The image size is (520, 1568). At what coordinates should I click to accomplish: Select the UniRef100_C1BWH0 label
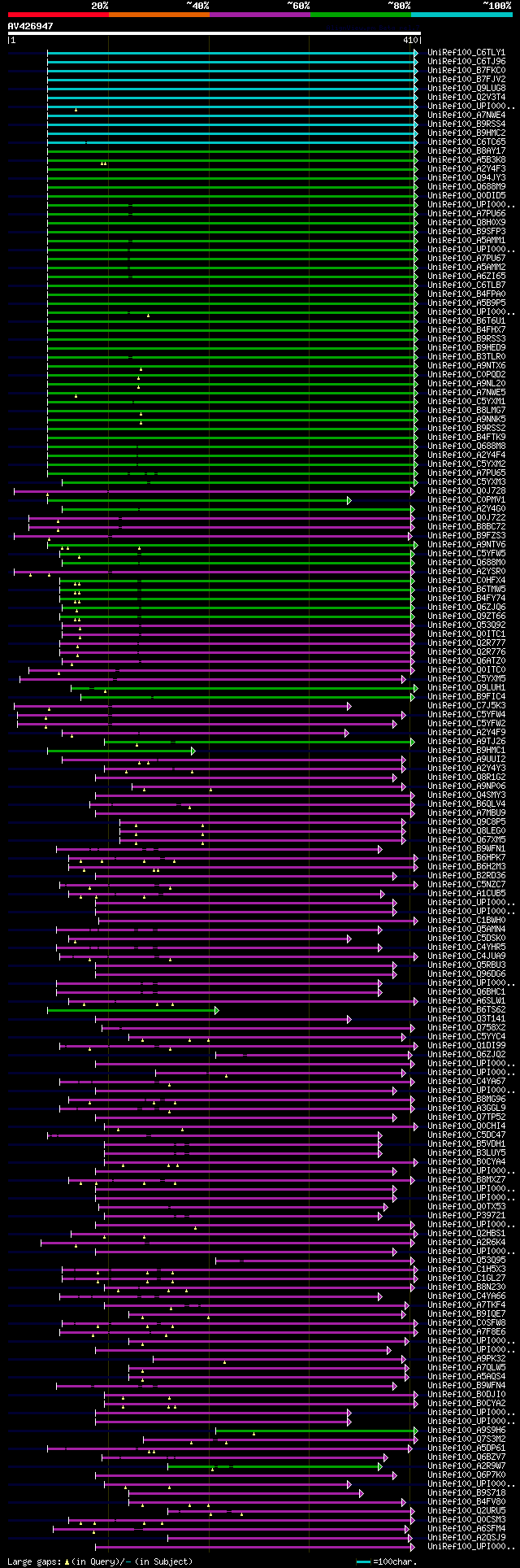coord(466,920)
